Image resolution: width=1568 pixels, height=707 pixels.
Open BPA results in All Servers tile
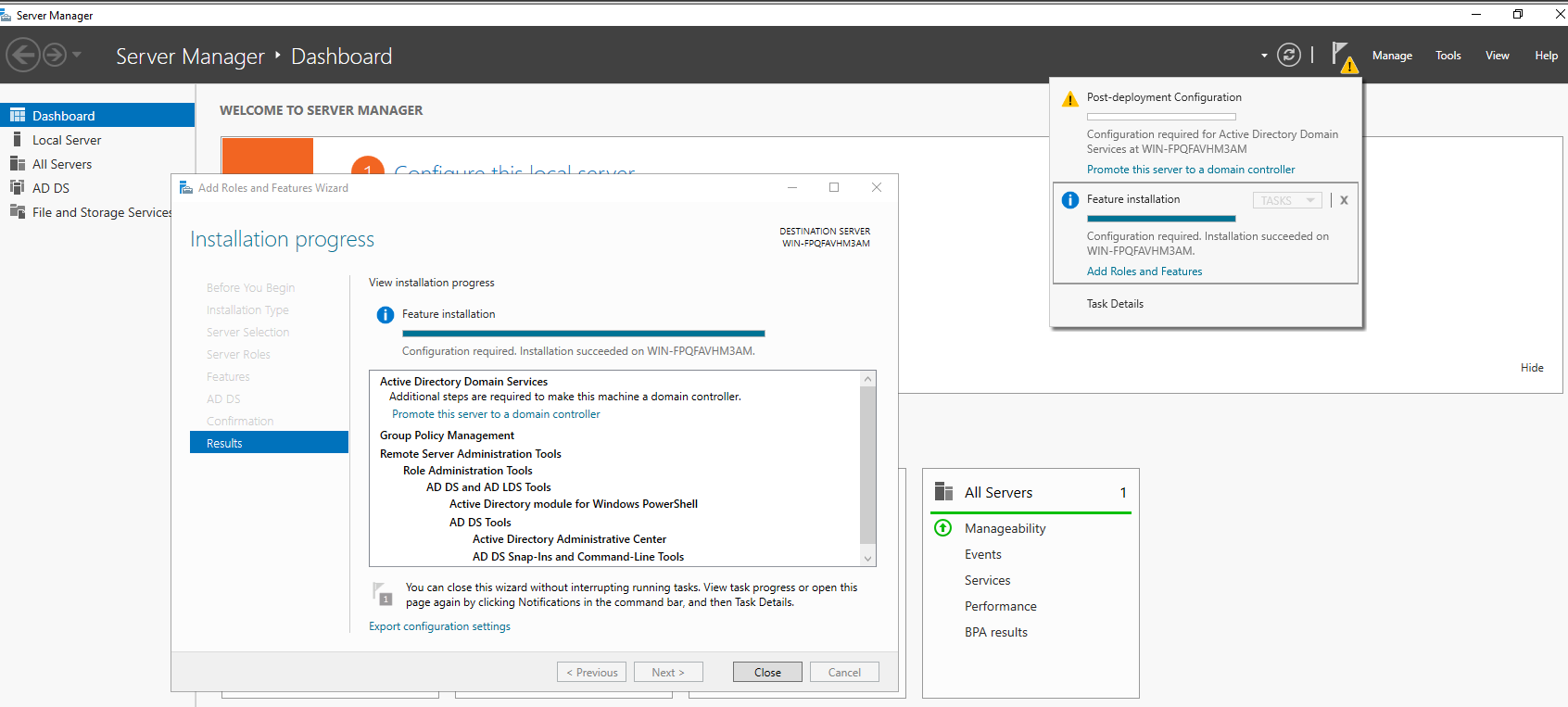click(x=995, y=632)
